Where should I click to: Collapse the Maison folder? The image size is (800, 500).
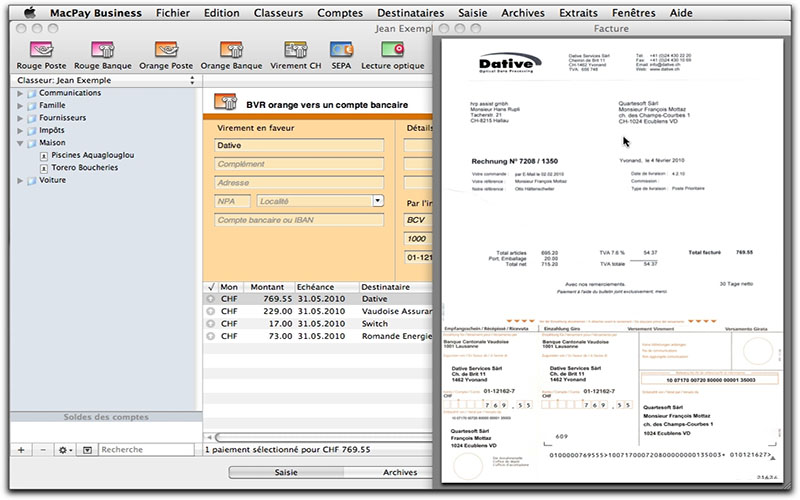click(x=20, y=143)
